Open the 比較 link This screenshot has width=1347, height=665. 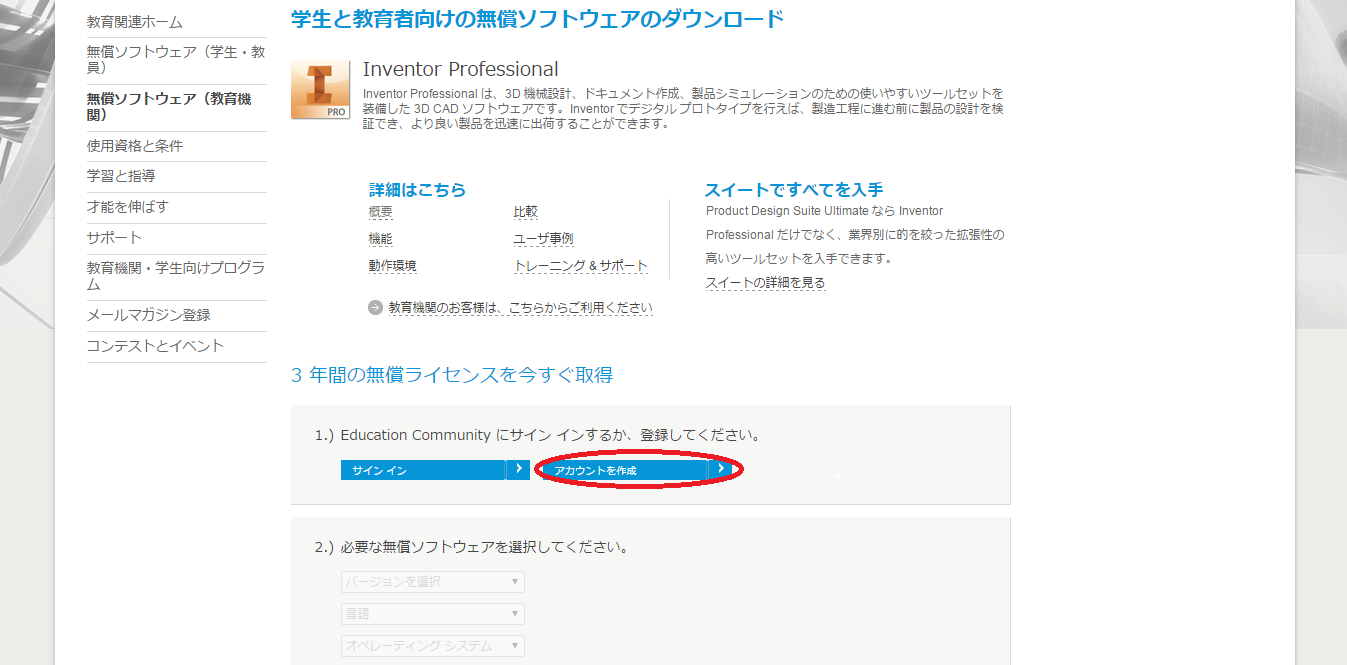(526, 212)
